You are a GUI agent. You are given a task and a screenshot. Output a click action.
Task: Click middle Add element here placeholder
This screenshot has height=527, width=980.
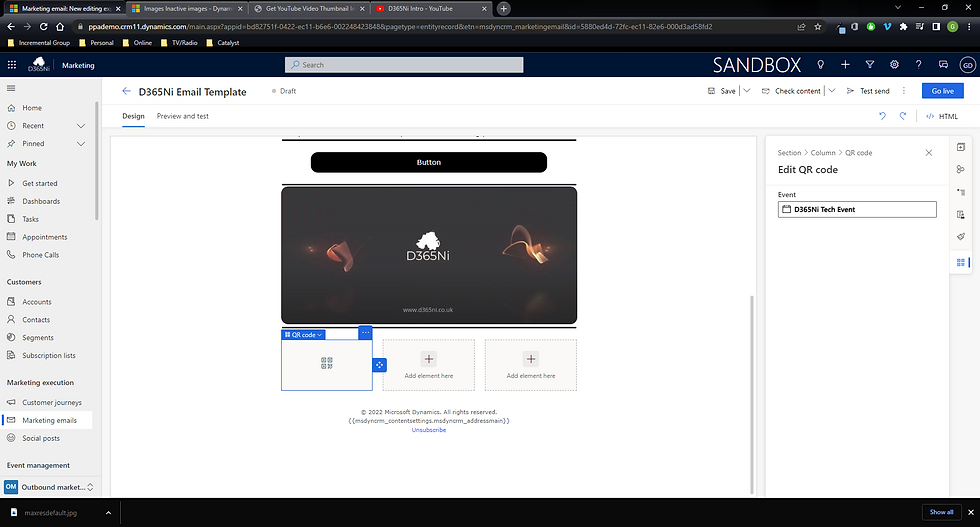pos(429,365)
